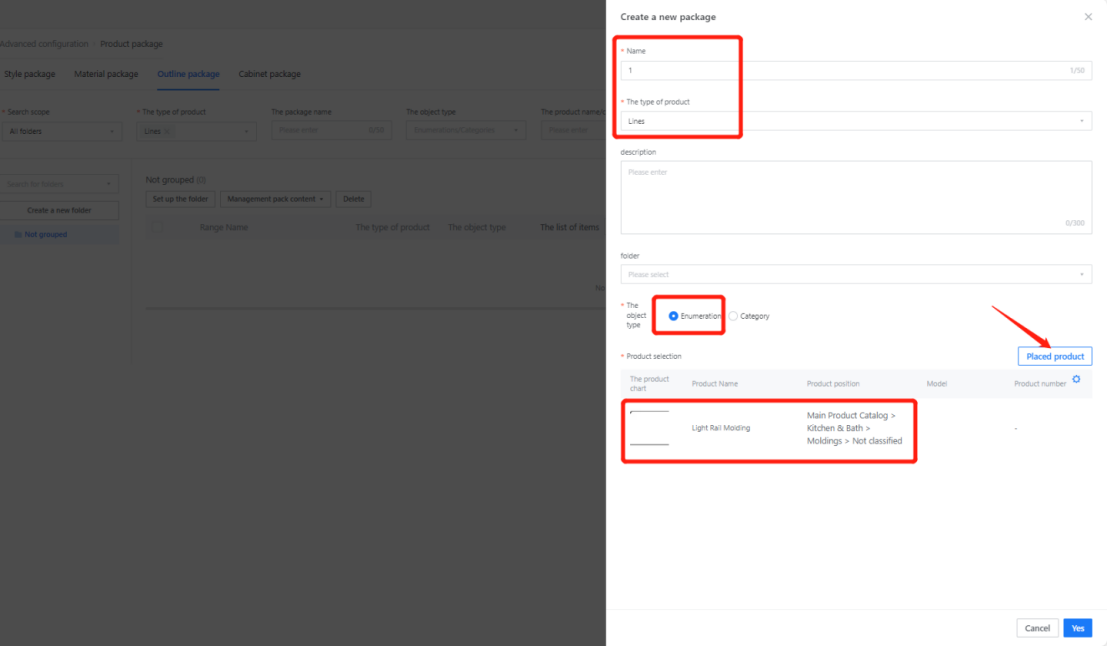
Task: Click the Product position column header
Action: click(x=833, y=384)
